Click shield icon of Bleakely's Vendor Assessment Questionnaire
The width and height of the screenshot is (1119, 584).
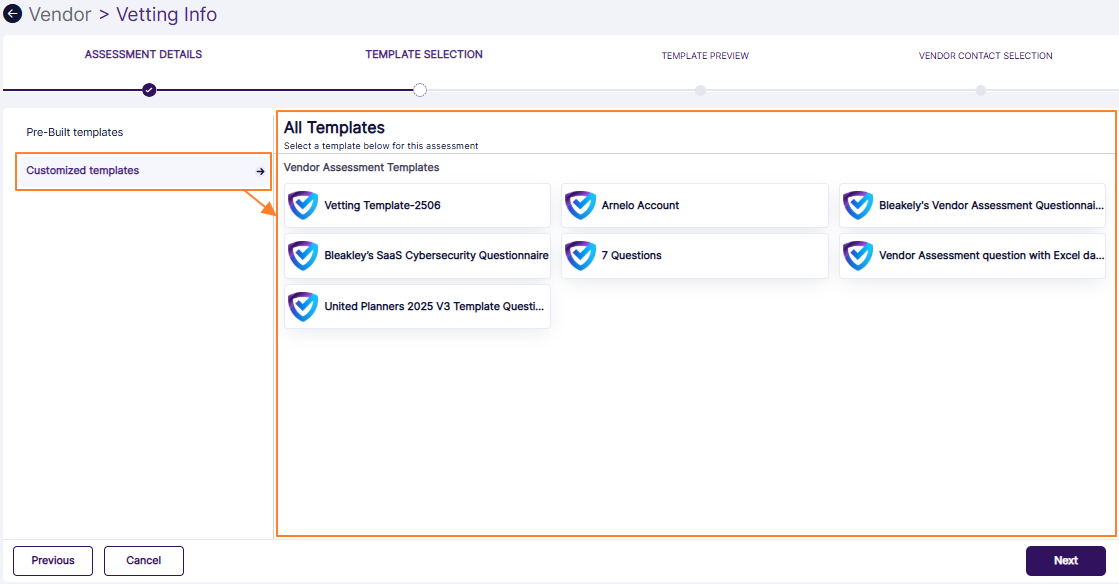point(857,205)
